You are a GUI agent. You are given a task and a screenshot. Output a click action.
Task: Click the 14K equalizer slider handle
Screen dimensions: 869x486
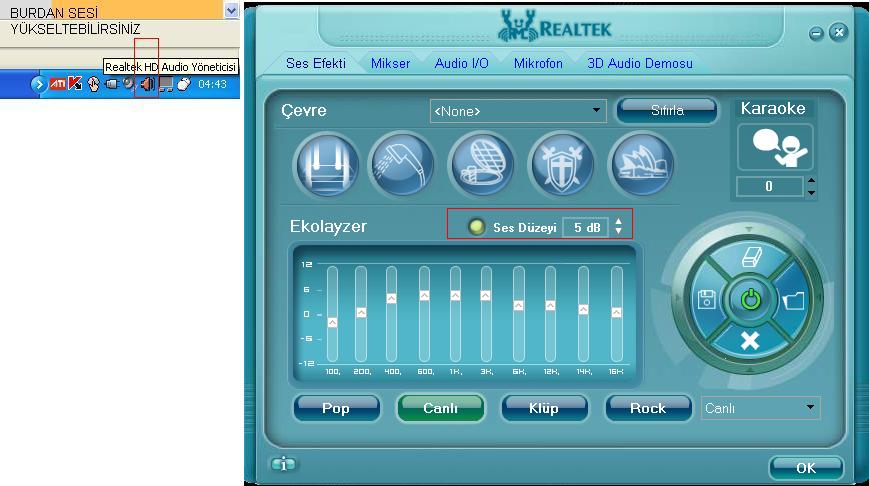point(583,309)
